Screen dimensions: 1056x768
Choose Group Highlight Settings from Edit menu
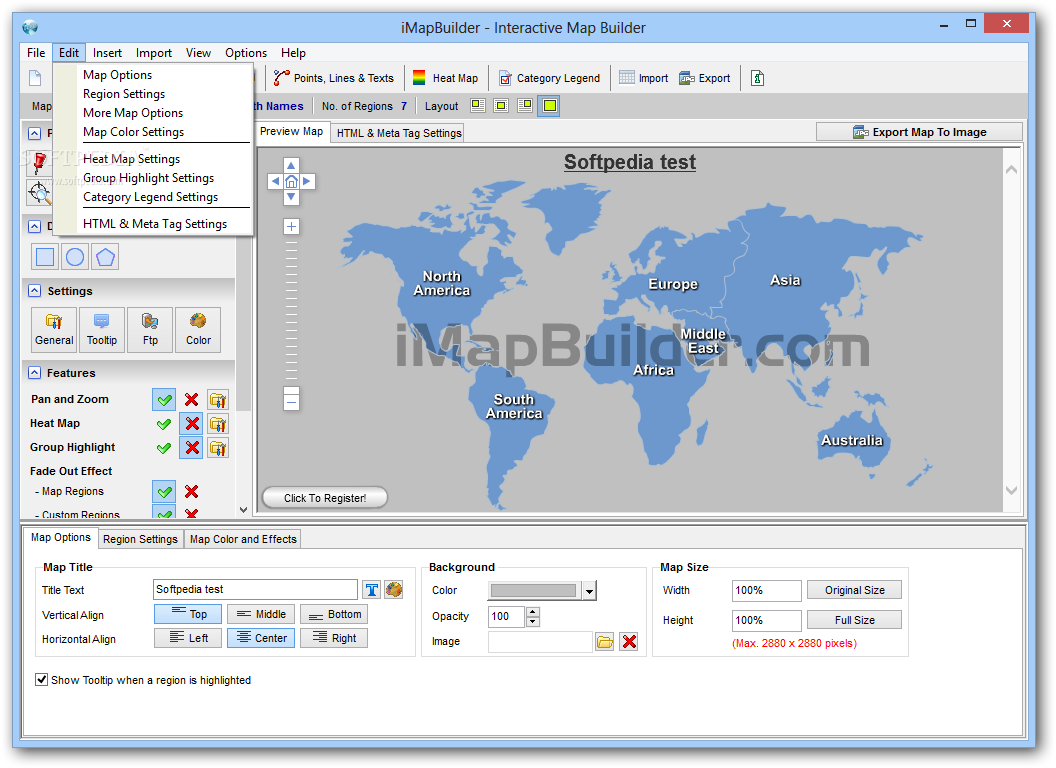[x=148, y=178]
